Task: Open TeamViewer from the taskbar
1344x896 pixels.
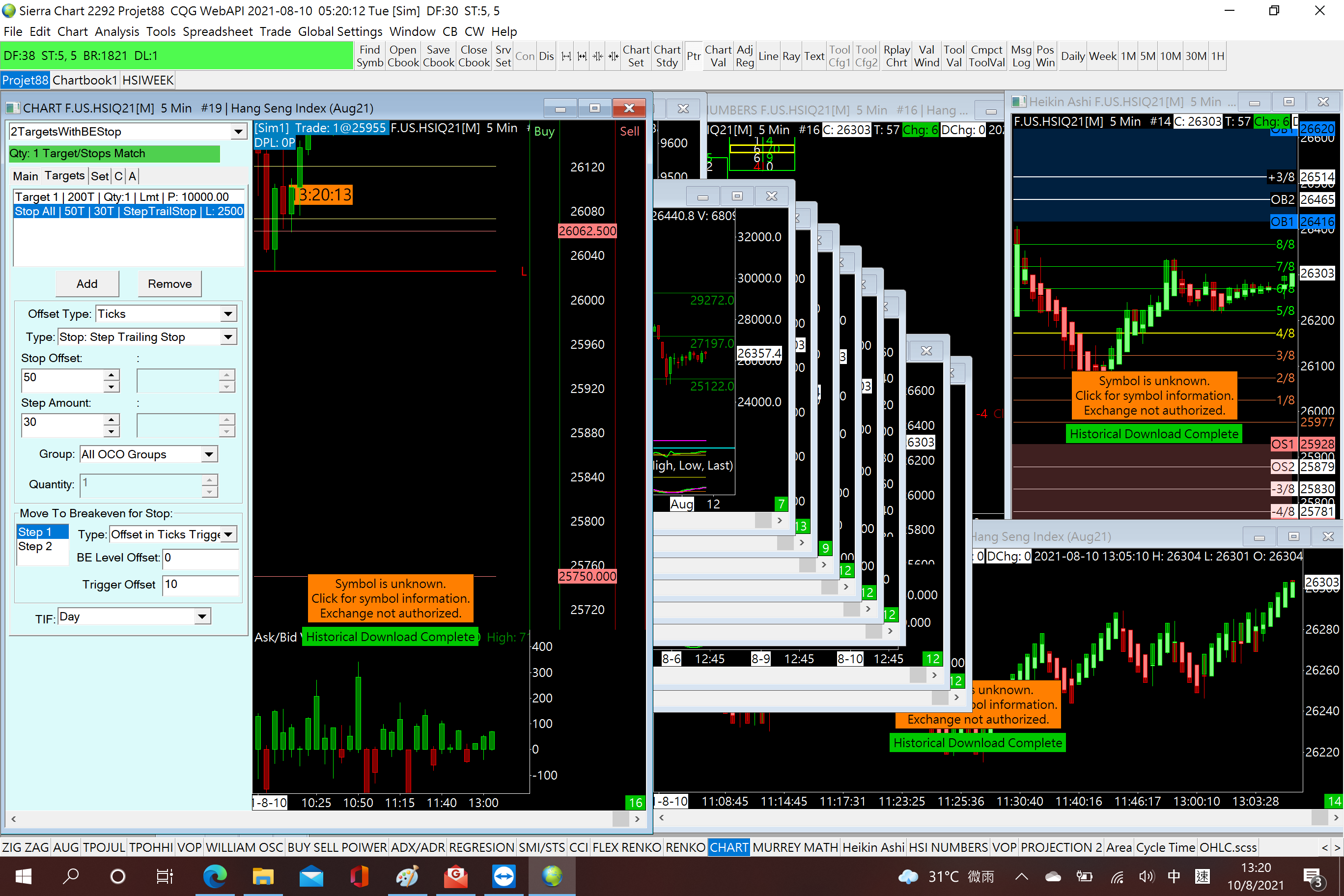Action: coord(504,876)
